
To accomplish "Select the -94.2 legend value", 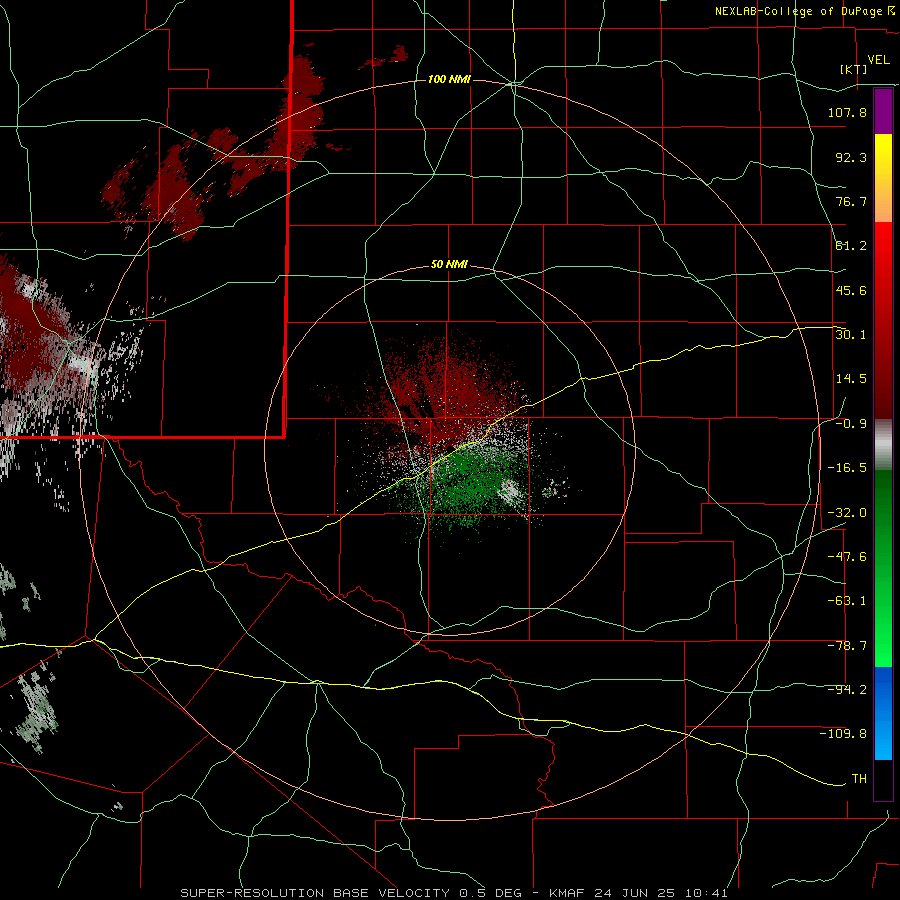I will 847,690.
